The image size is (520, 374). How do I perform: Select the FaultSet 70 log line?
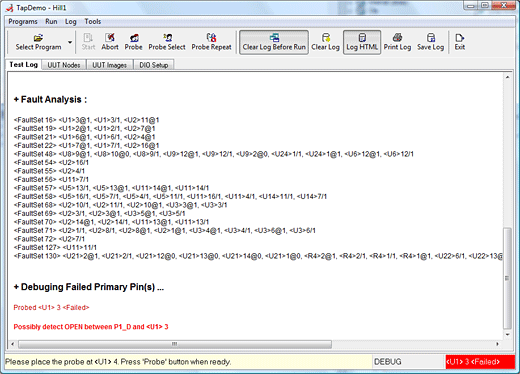[111, 222]
